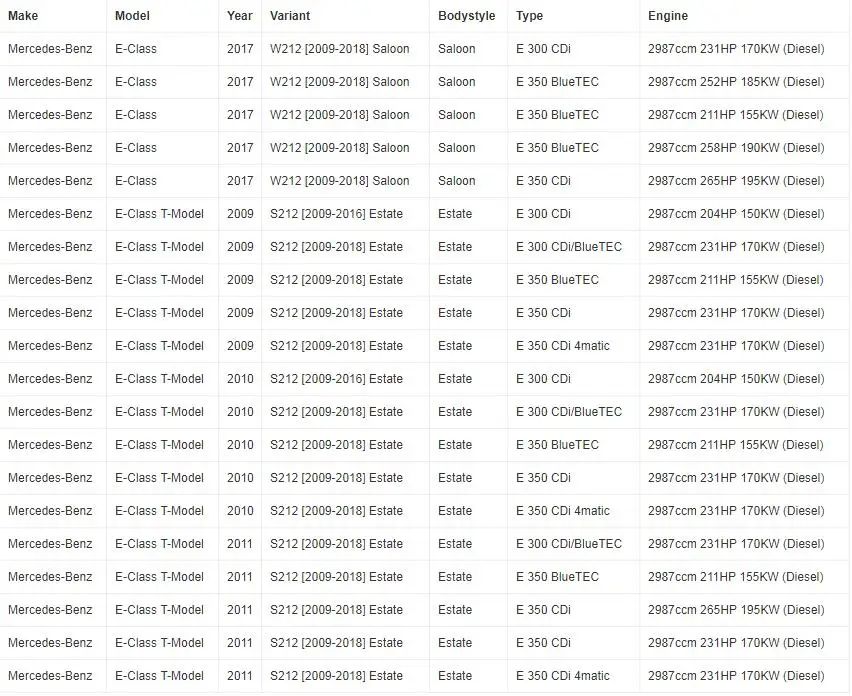Screen dimensions: 852x696
Task: Click the 231HP 170KW engine in the 2017 row
Action: 736,49
